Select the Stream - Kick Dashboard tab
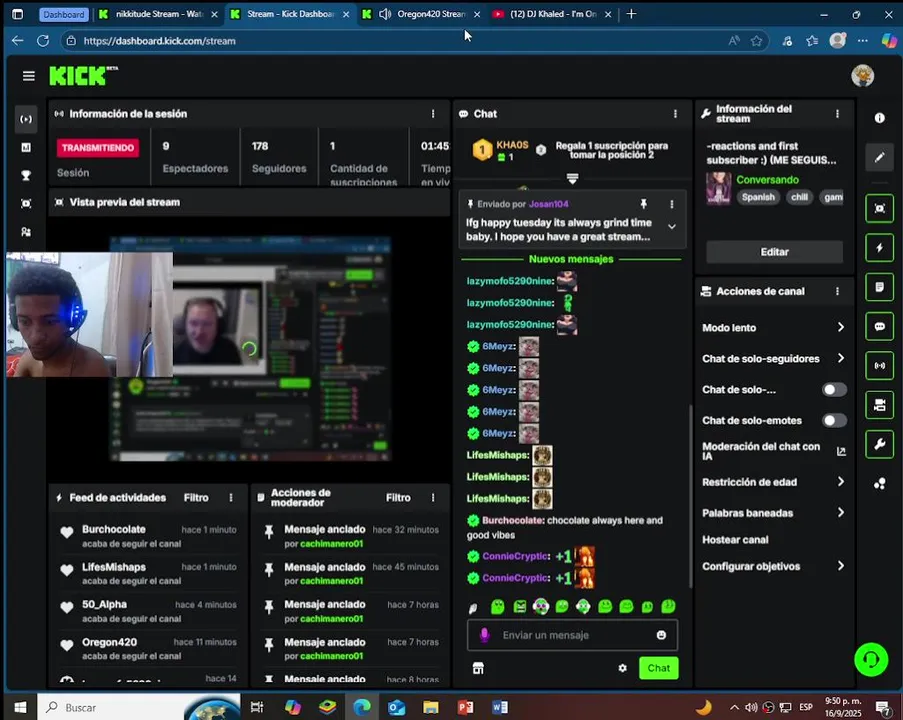The image size is (903, 720). click(290, 14)
